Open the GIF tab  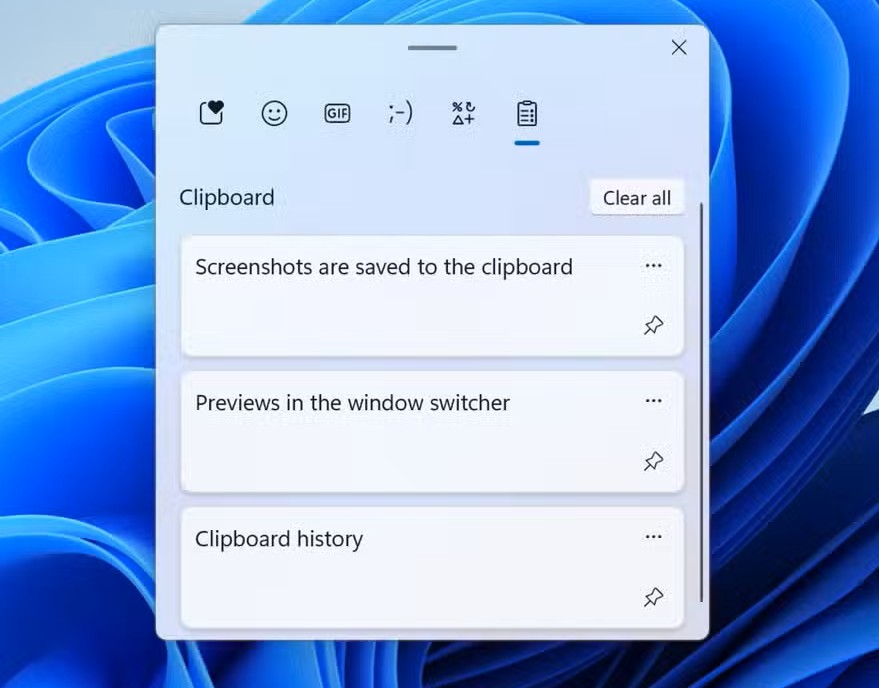click(x=337, y=113)
